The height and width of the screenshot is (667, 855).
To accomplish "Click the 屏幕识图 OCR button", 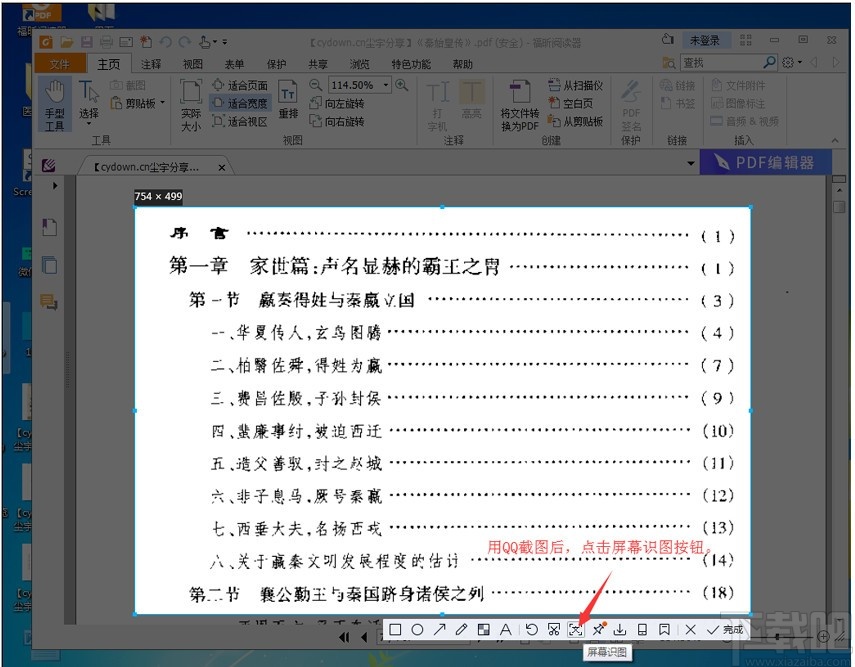I will (574, 629).
